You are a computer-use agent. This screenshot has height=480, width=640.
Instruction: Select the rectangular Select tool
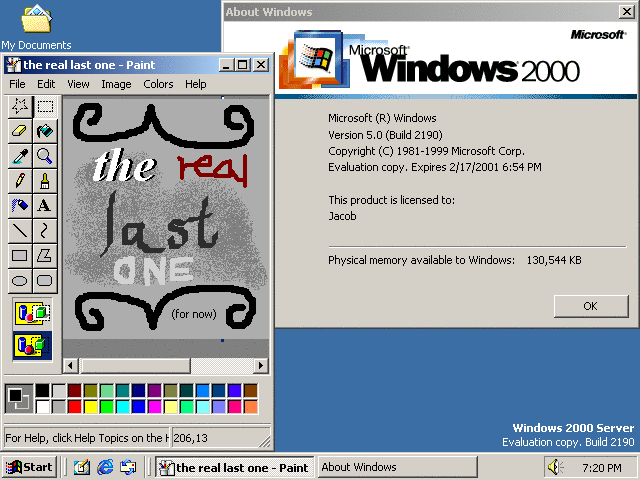pos(45,107)
